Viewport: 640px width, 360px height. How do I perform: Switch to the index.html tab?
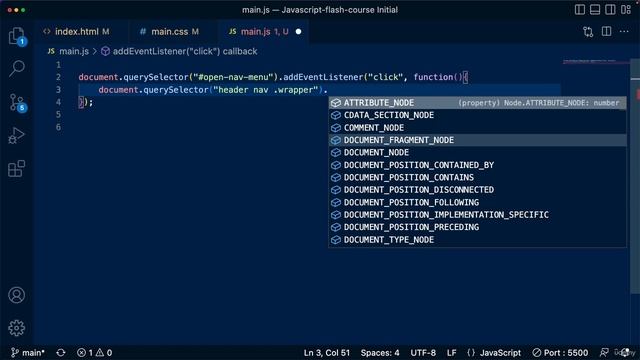pos(77,31)
